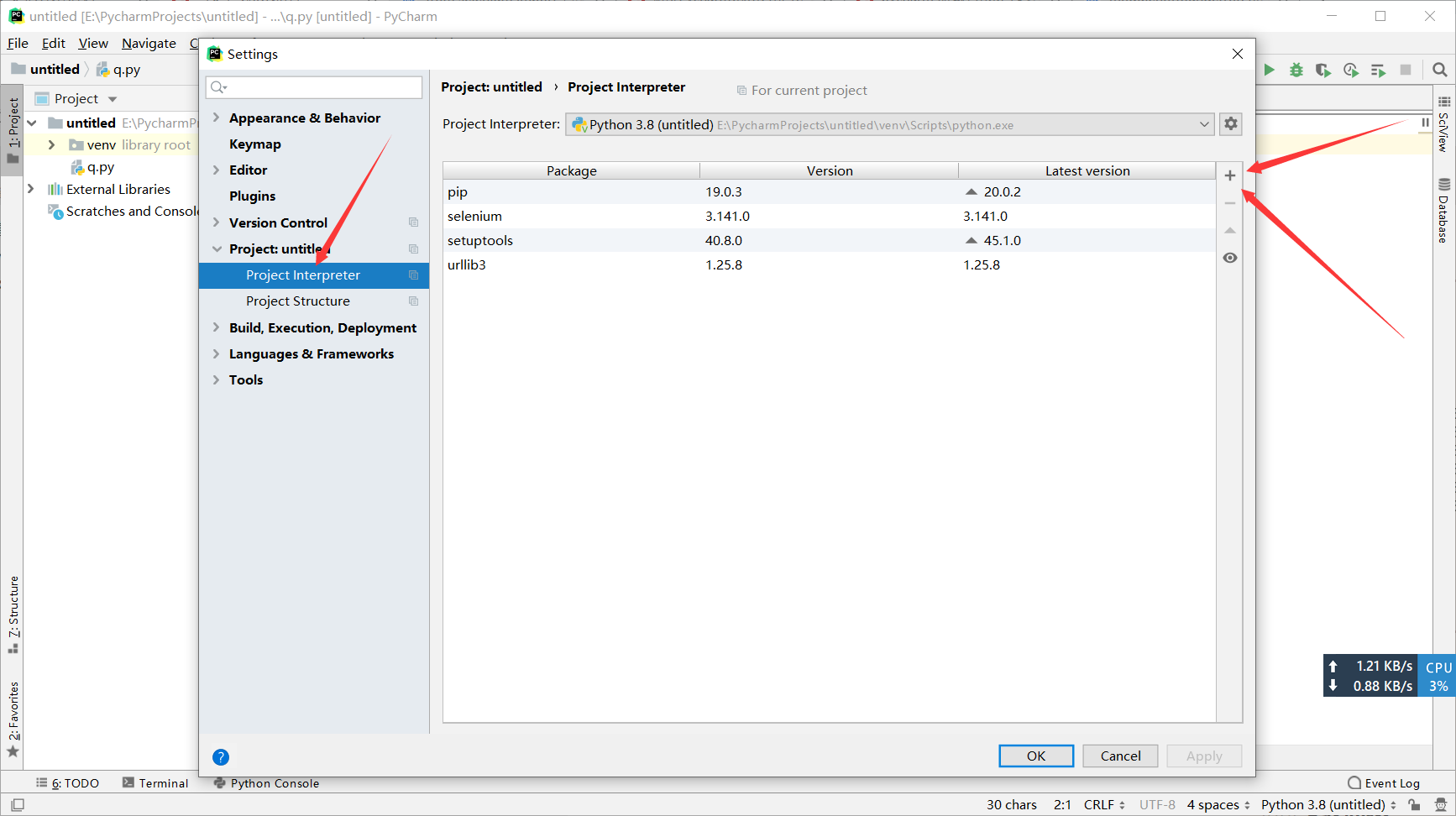Image resolution: width=1456 pixels, height=816 pixels.
Task: Select the setuptools package row
Action: click(x=829, y=240)
